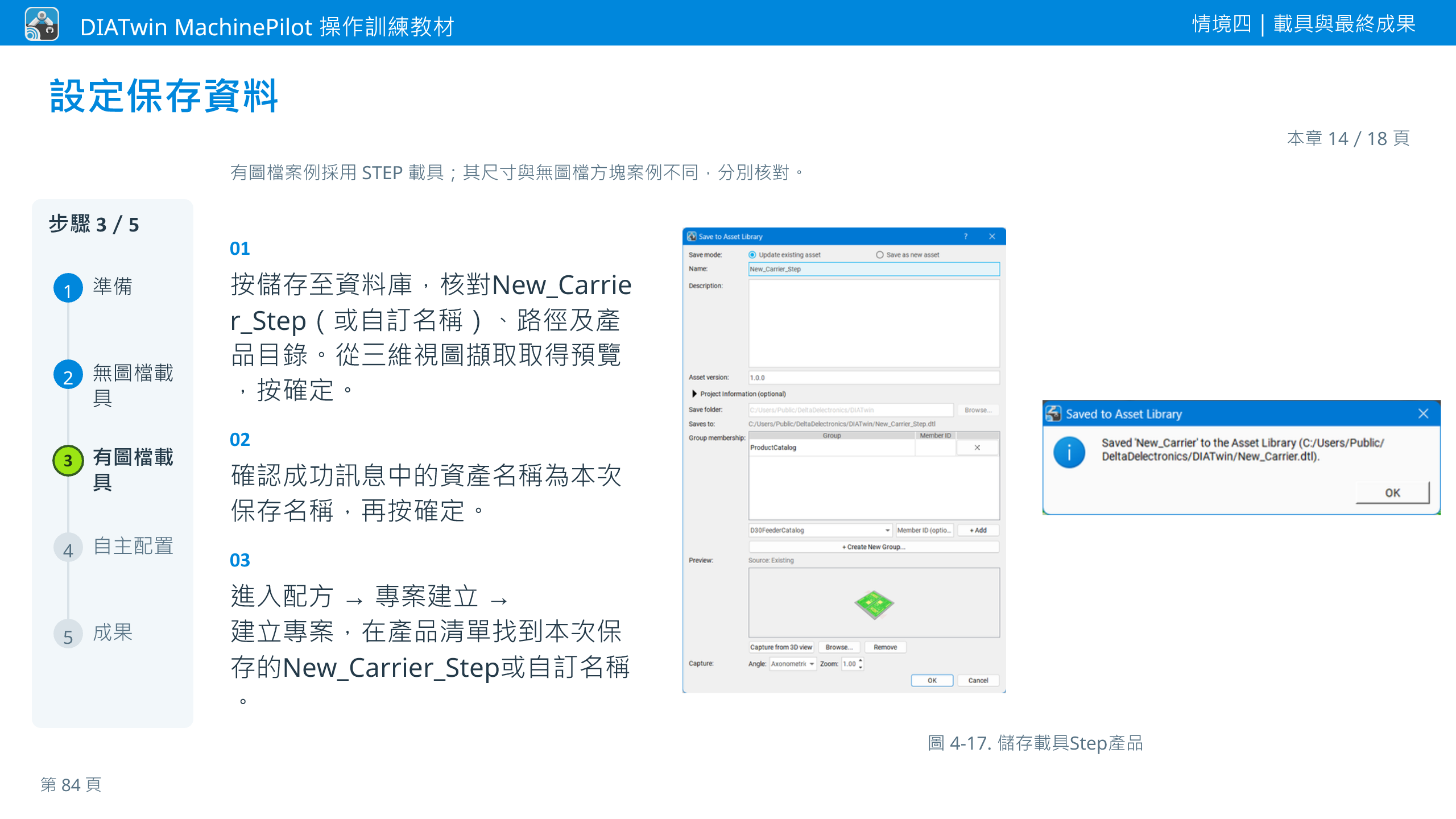1456x819 pixels.
Task: Click the help question mark in Save to Asset Library dialog
Action: click(x=965, y=237)
